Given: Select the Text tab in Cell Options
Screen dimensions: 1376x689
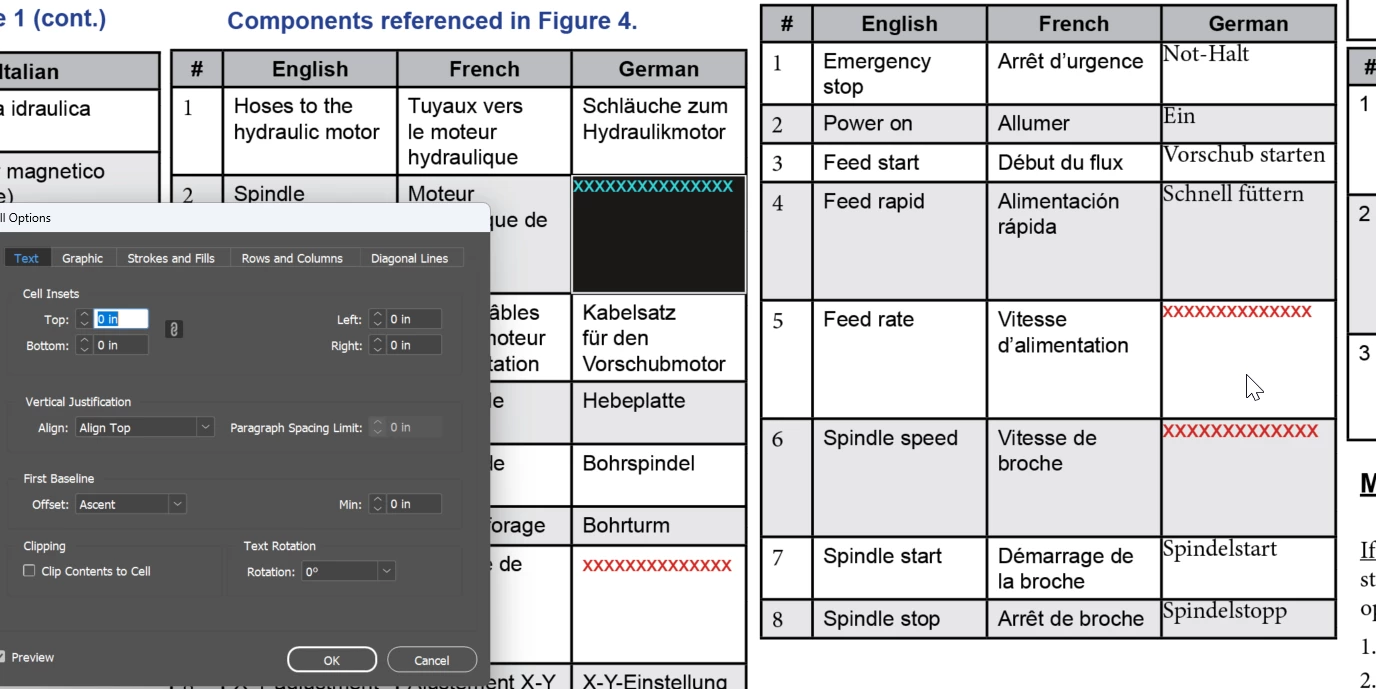Looking at the screenshot, I should (26, 258).
